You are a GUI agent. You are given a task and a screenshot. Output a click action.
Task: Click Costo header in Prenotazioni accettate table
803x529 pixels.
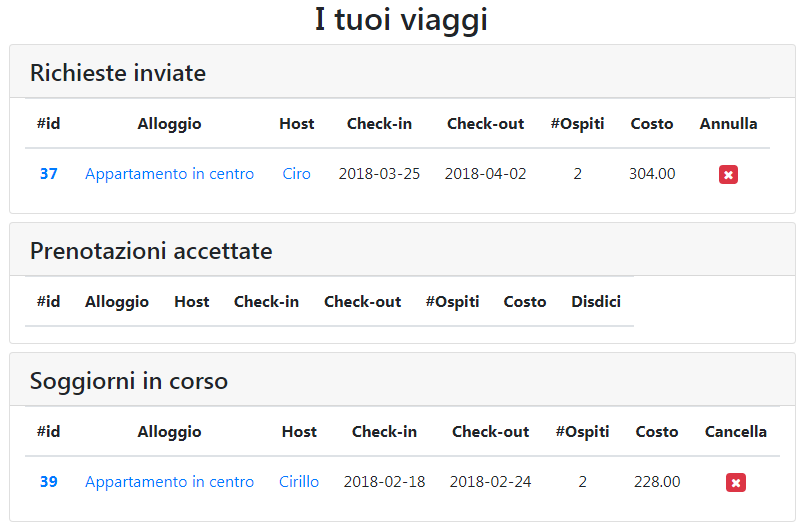pos(524,302)
